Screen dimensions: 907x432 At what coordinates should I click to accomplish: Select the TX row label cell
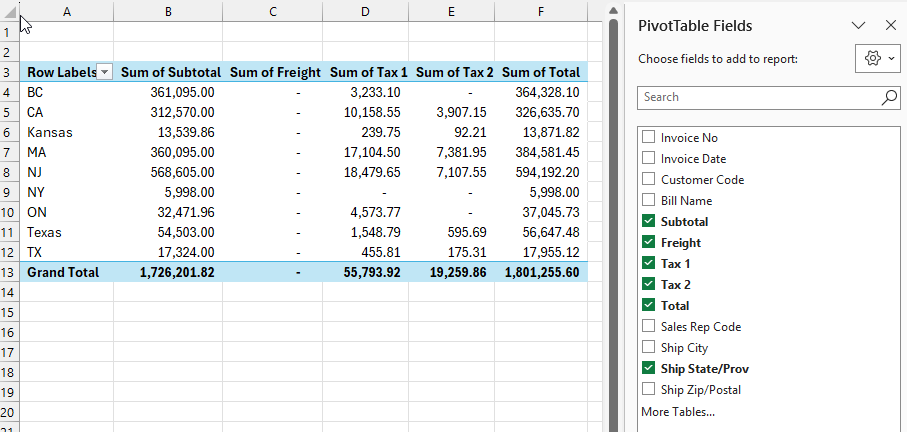click(67, 252)
